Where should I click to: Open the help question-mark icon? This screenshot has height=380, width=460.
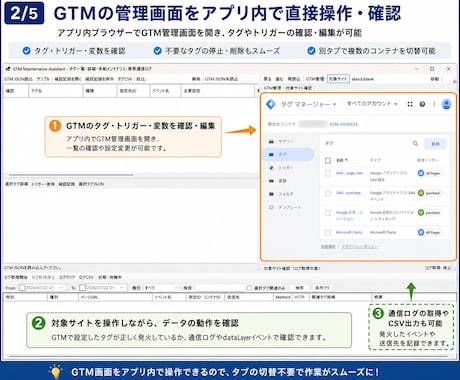coord(422,104)
